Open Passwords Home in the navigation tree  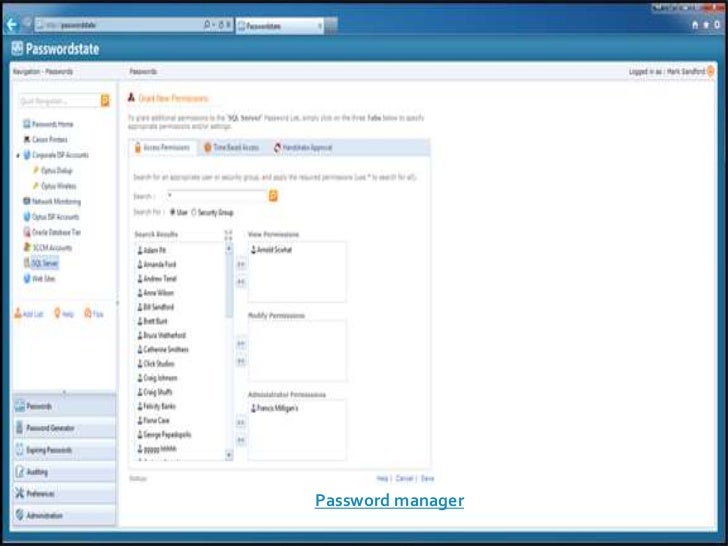pyautogui.click(x=48, y=124)
